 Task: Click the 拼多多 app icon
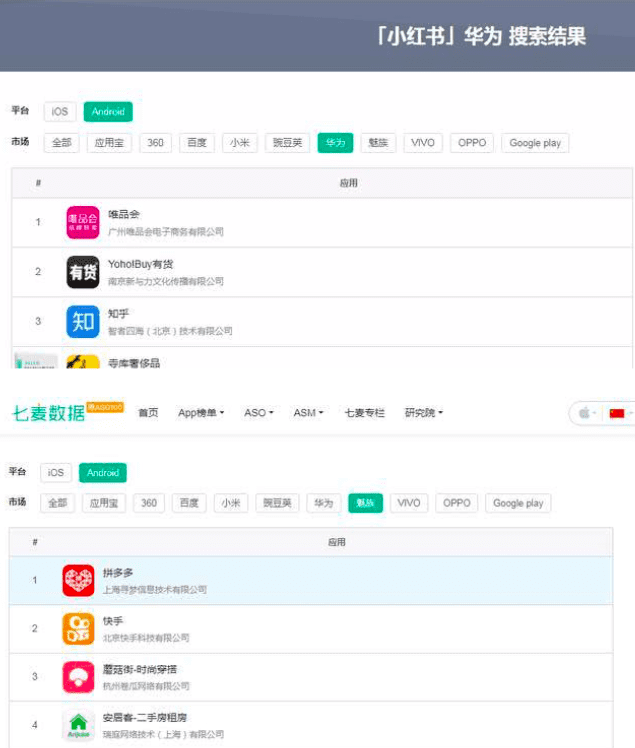(x=78, y=581)
